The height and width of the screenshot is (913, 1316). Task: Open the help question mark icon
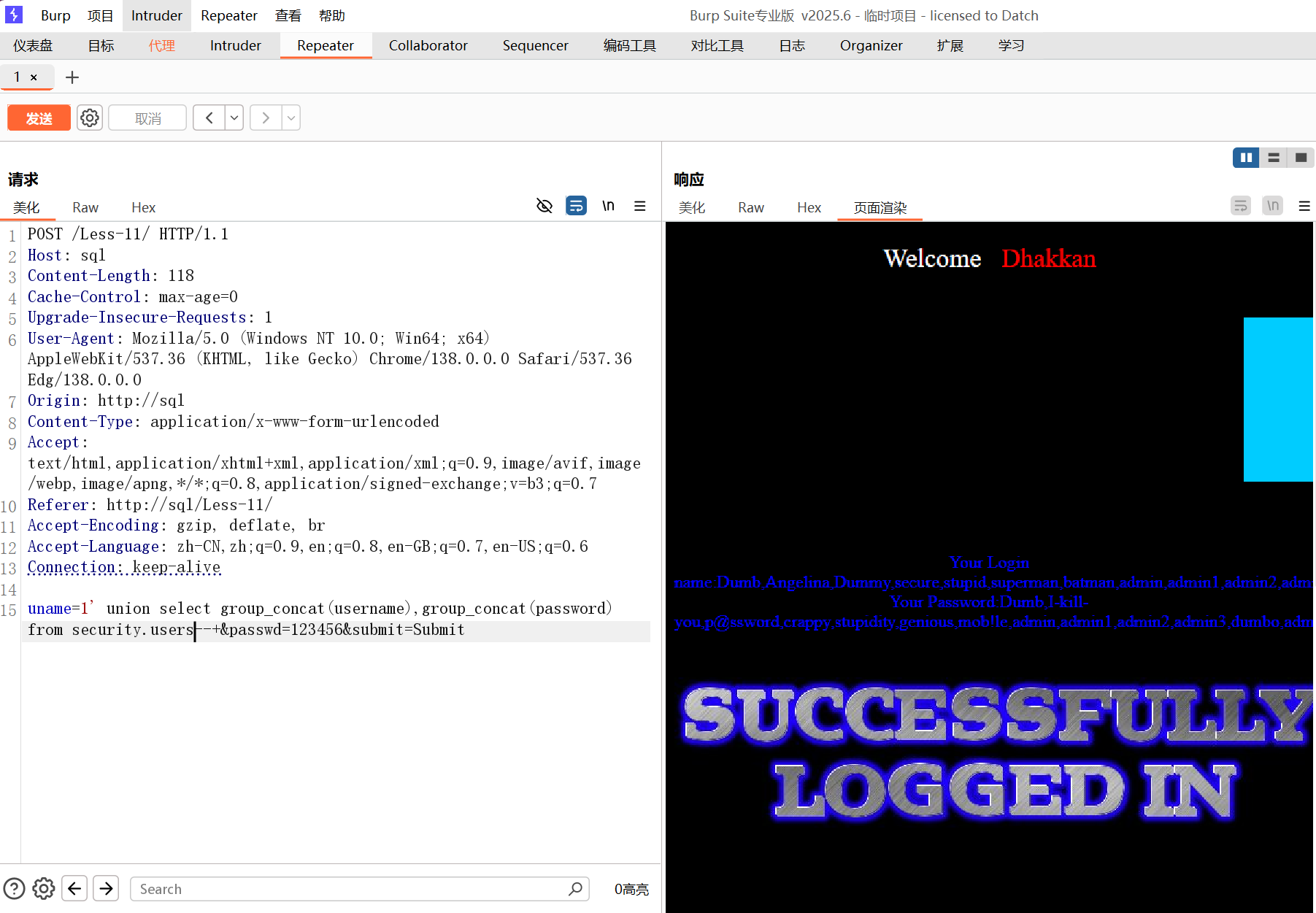pos(14,888)
